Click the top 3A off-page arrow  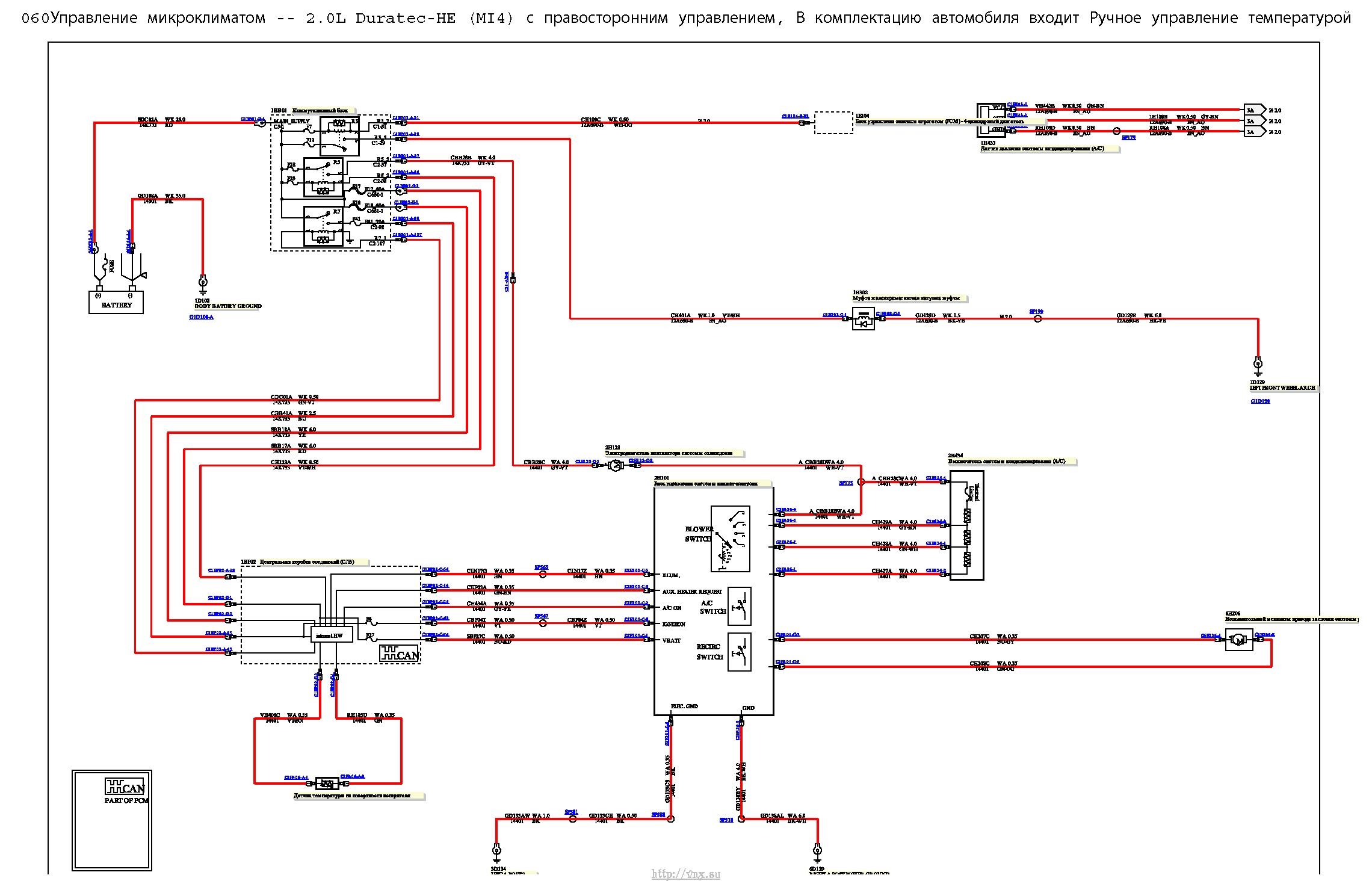1255,110
